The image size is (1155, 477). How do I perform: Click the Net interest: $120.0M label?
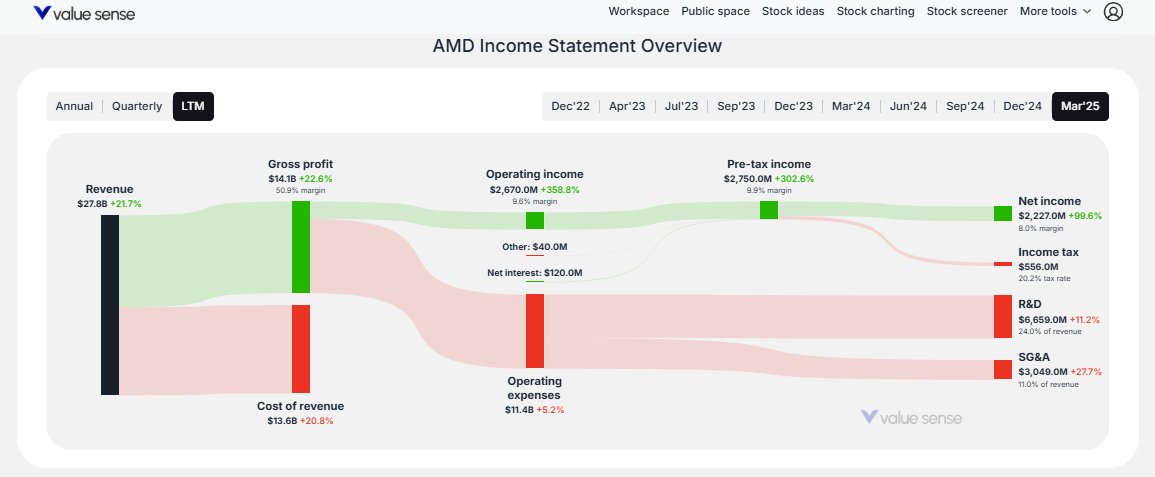535,272
